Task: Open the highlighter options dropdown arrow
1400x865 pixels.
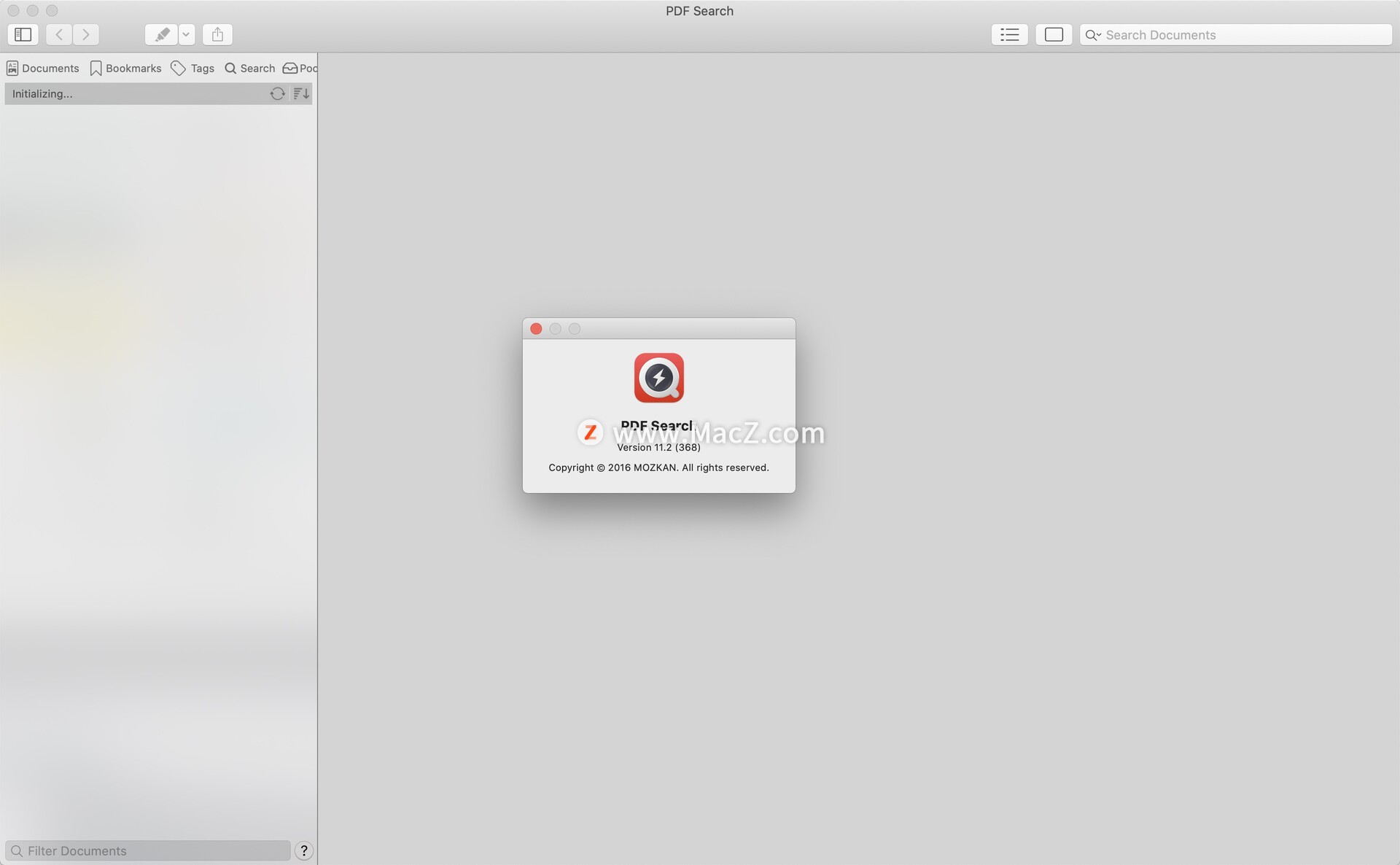Action: click(x=187, y=34)
